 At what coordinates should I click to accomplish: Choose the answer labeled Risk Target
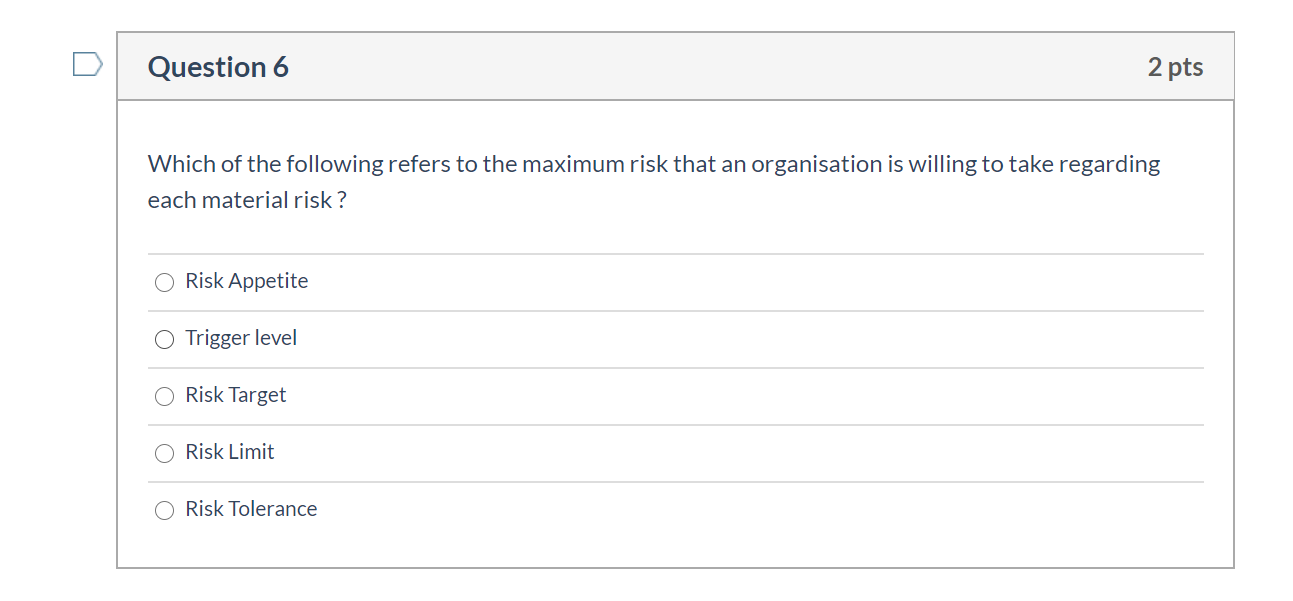click(234, 395)
